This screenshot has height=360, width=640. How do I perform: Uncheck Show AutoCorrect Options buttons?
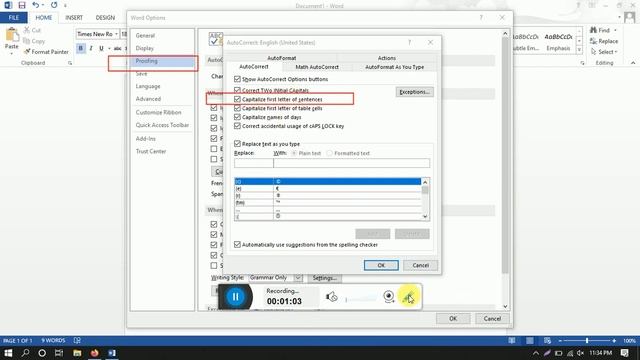point(238,79)
